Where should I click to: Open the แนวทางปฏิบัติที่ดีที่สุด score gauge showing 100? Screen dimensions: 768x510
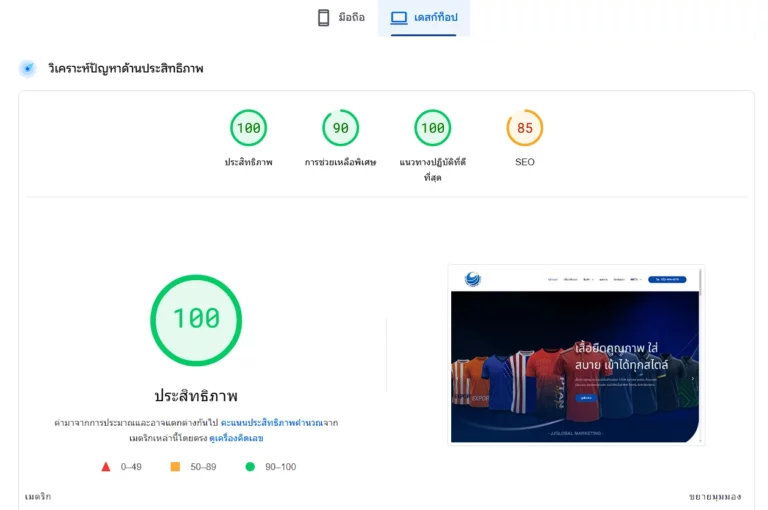pos(432,128)
